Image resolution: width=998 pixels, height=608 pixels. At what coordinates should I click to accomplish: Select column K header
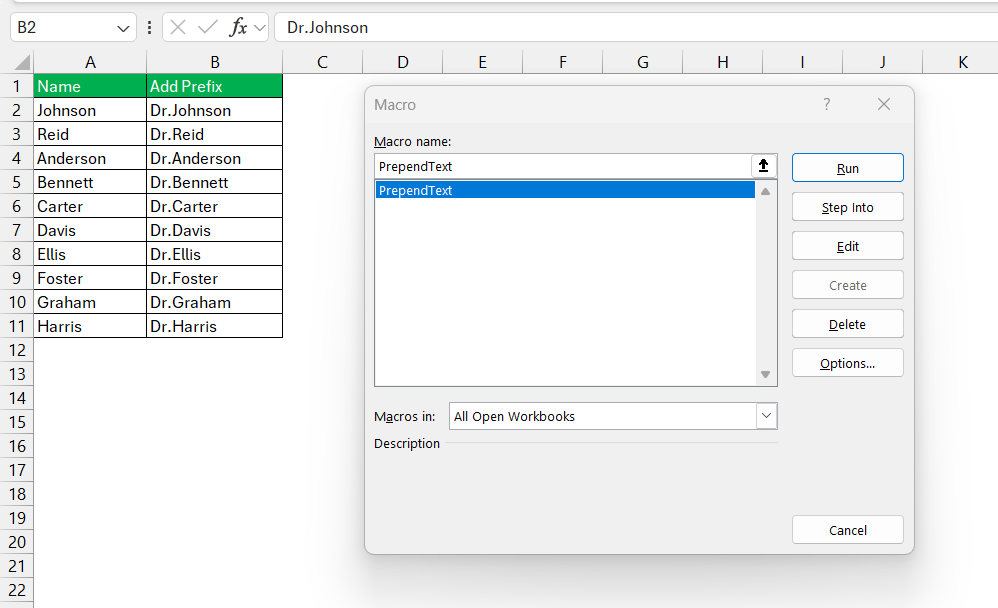tap(962, 62)
